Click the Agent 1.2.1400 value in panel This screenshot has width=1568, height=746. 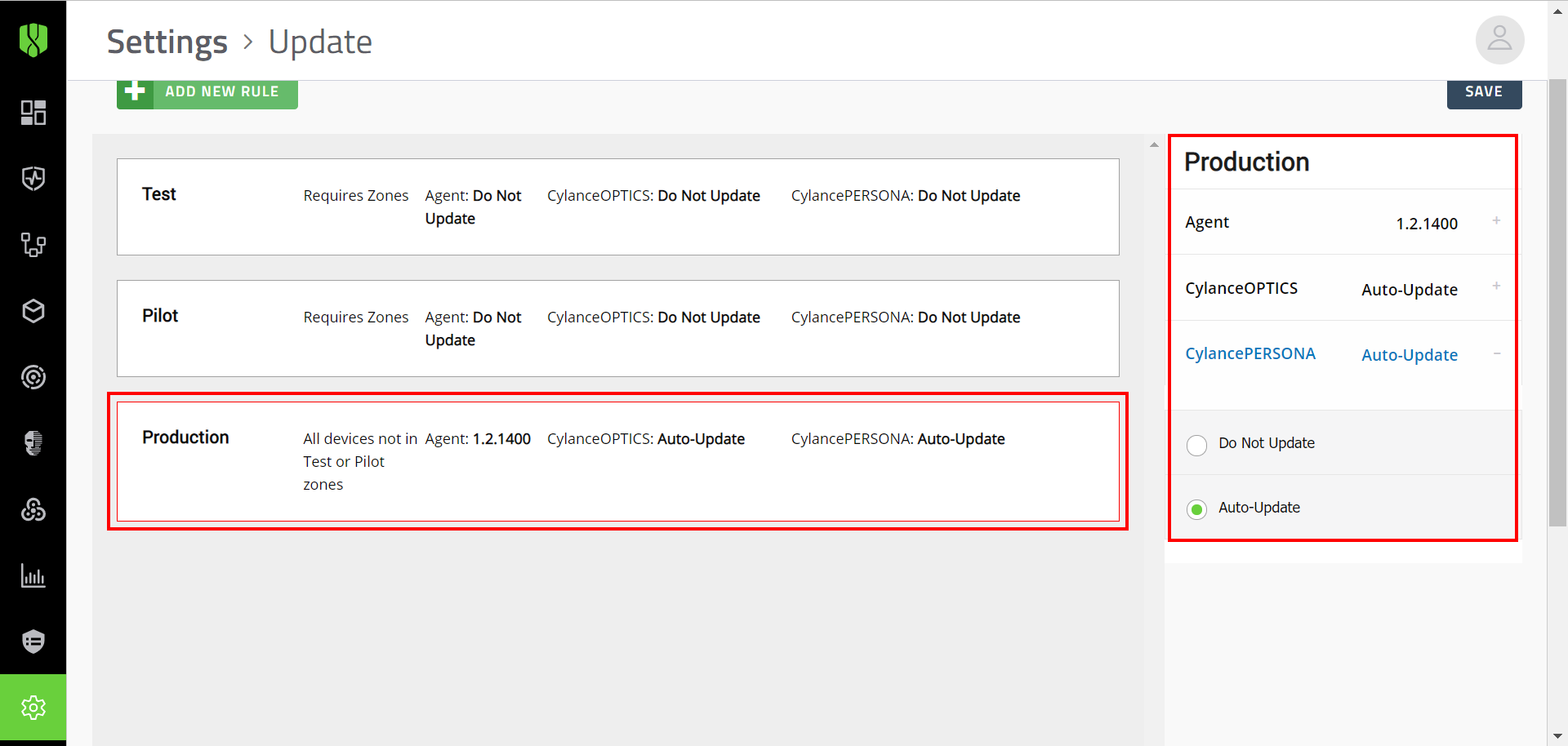tap(1427, 224)
